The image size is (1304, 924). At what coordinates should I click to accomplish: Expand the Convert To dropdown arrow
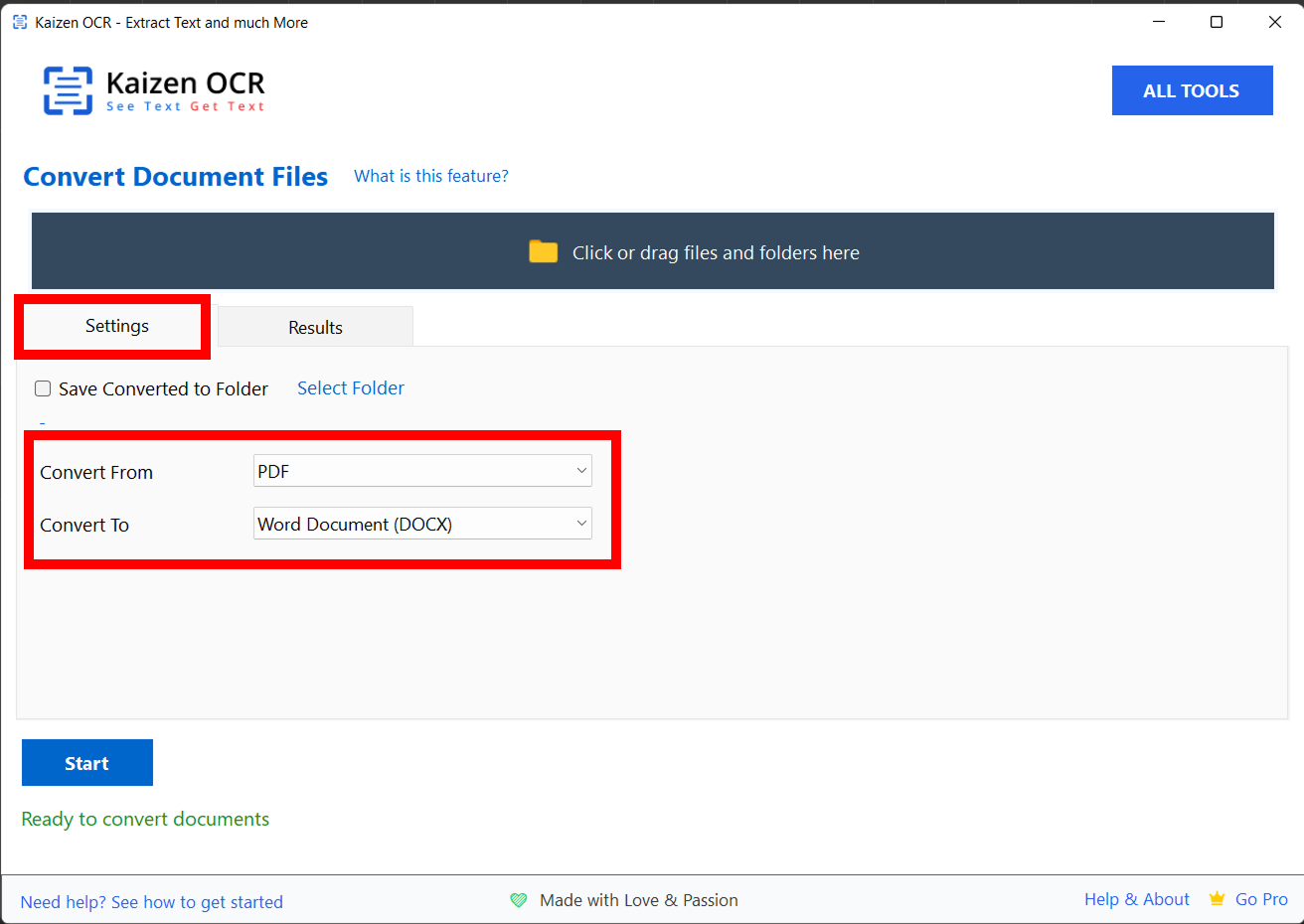pos(581,524)
